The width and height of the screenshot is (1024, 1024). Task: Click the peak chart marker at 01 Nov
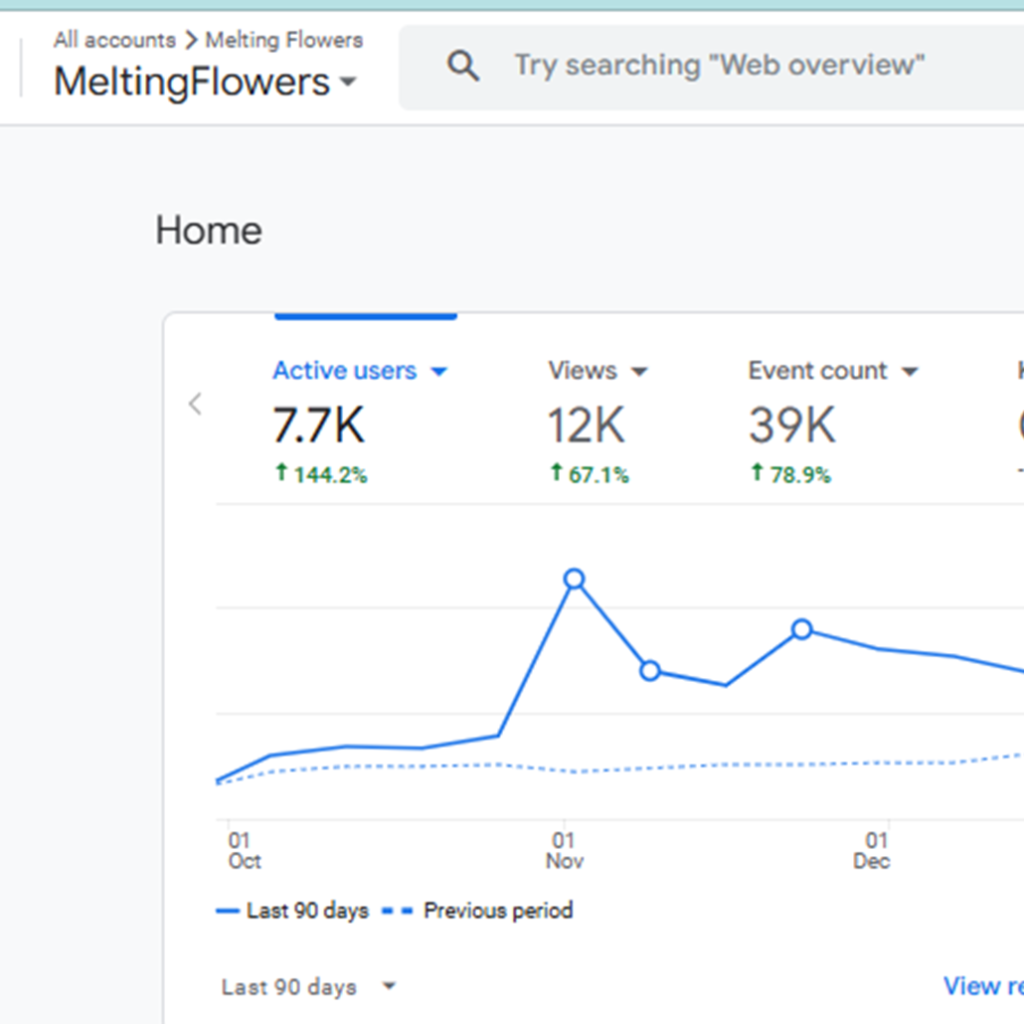click(x=574, y=579)
